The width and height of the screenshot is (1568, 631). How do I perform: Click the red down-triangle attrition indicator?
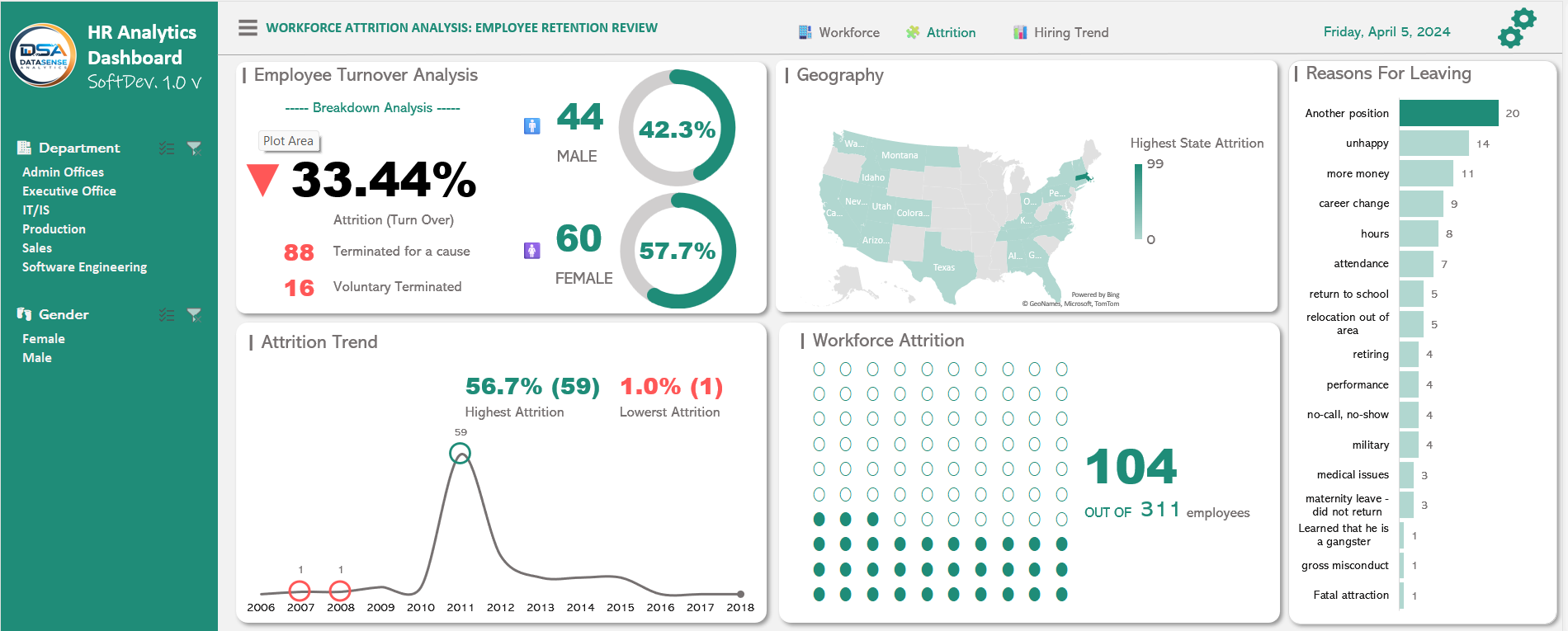coord(262,179)
